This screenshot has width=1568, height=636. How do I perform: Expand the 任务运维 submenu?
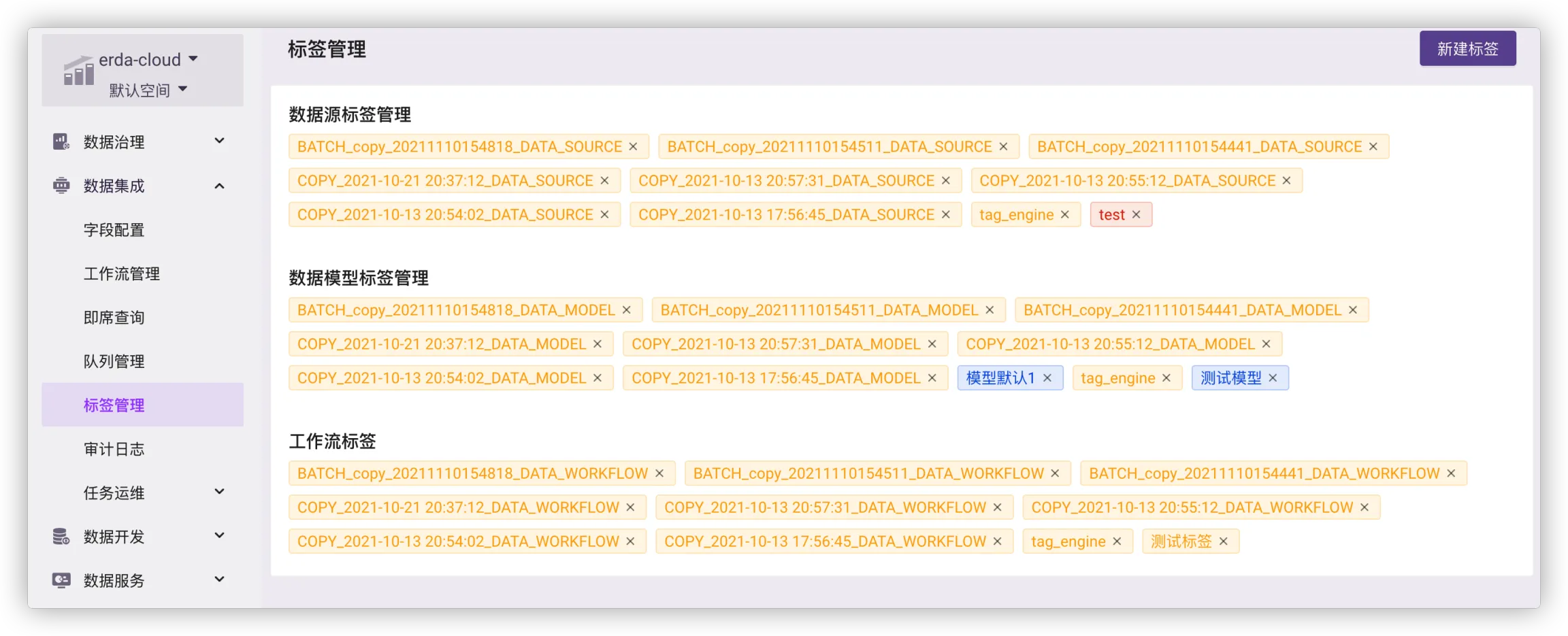coord(219,492)
